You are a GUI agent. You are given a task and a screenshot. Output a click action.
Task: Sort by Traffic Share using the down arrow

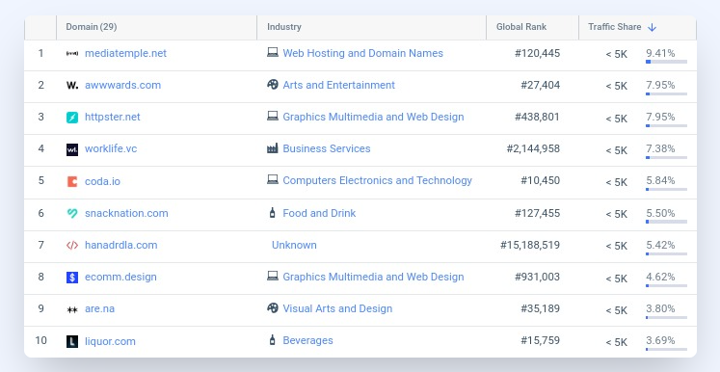[652, 28]
